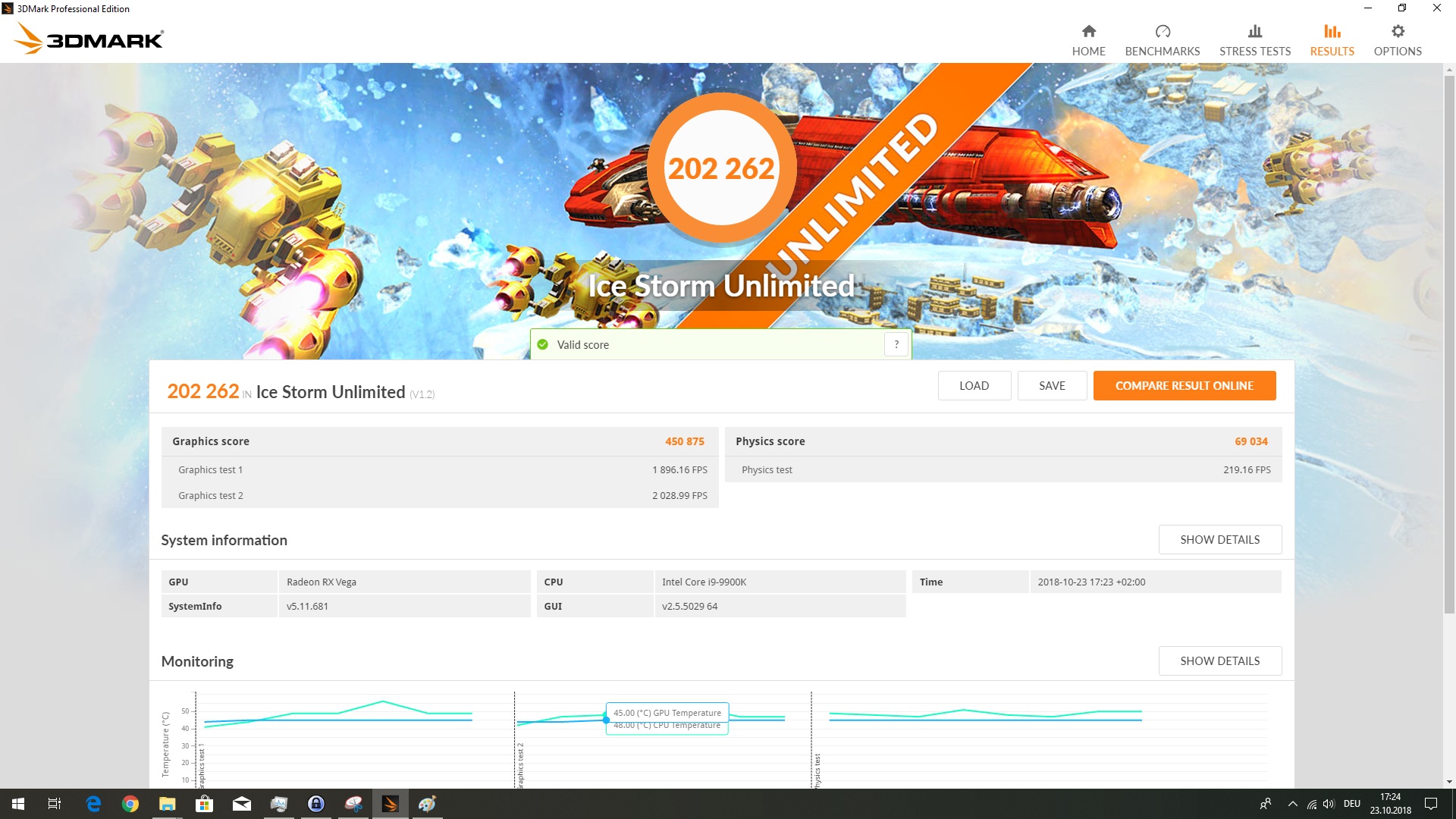Open the Mail app from the taskbar
The image size is (1456, 819).
tap(242, 805)
